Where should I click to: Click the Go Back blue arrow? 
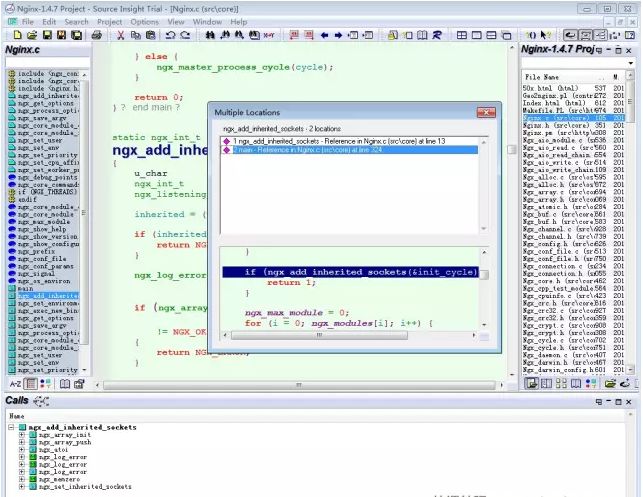point(324,35)
